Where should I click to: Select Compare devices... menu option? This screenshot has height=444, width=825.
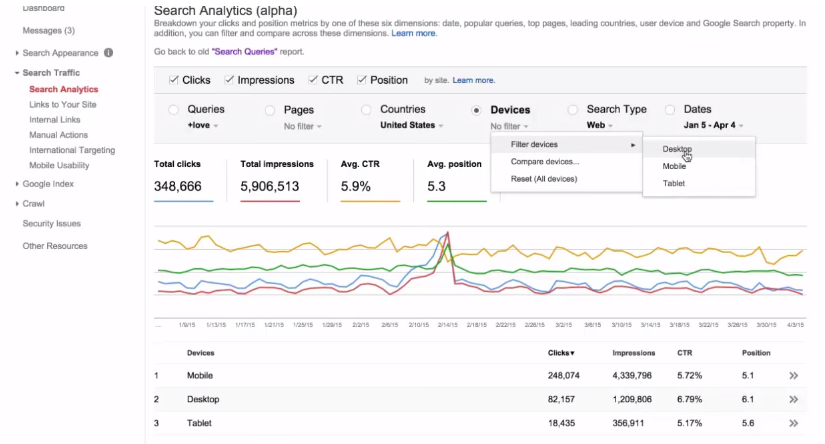pos(544,162)
